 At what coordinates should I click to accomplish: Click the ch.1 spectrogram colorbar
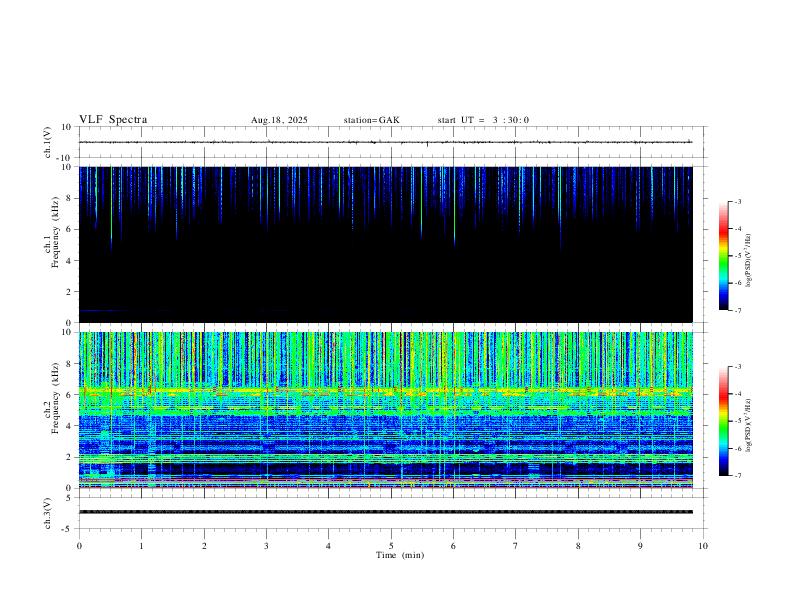(723, 256)
